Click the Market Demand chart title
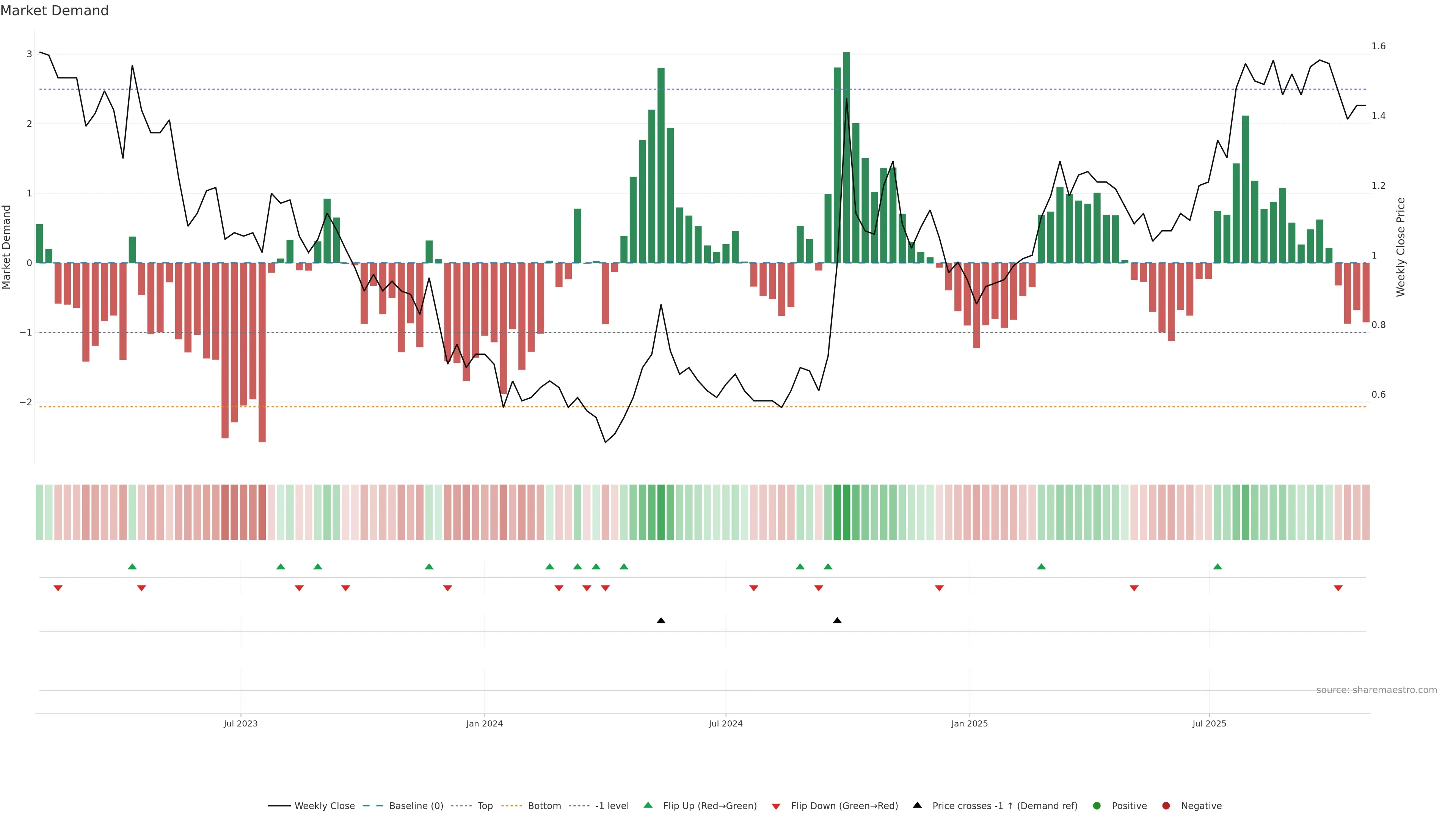The image size is (1456, 819). pyautogui.click(x=54, y=11)
